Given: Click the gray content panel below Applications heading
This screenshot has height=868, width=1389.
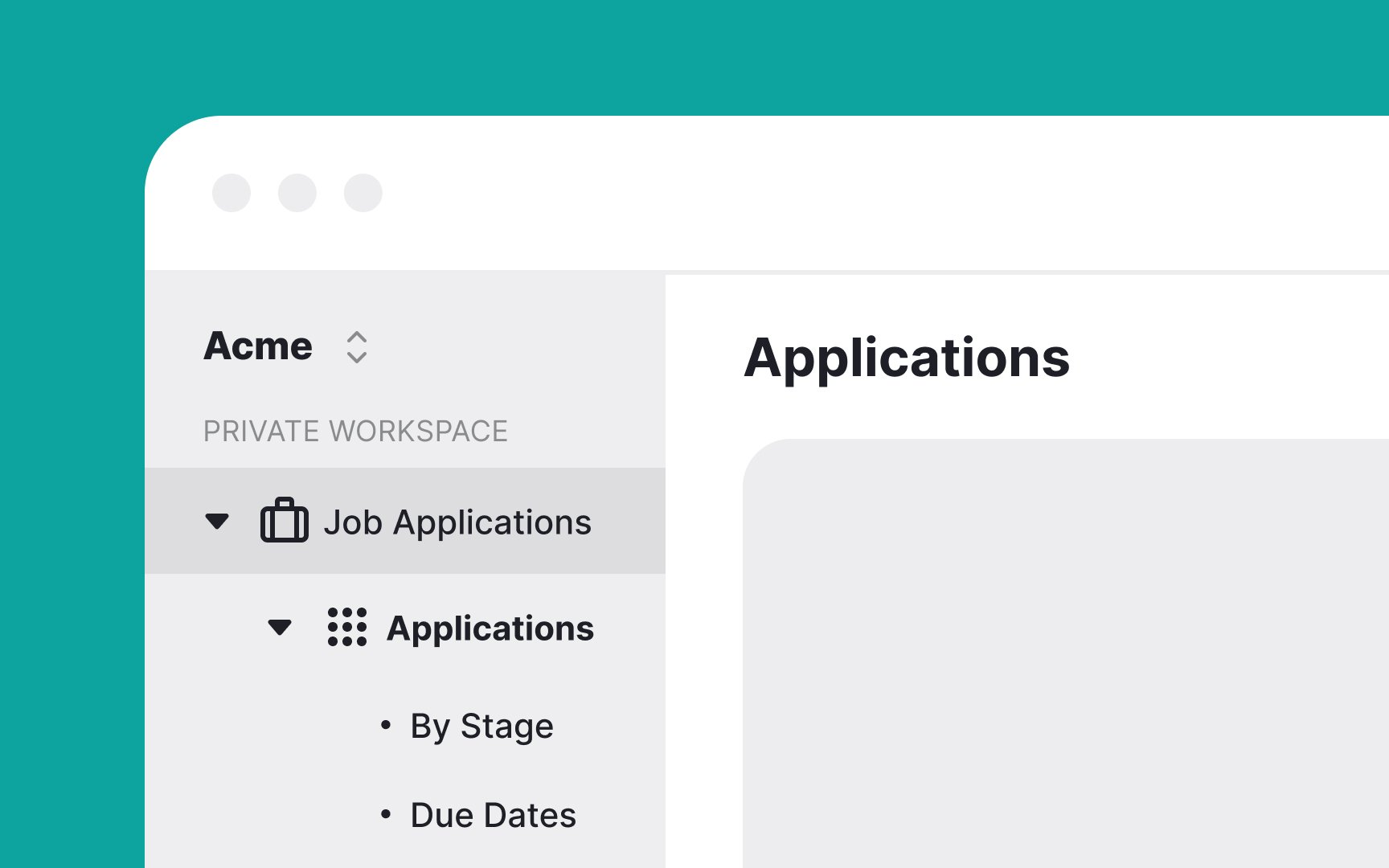Looking at the screenshot, I should (1066, 653).
